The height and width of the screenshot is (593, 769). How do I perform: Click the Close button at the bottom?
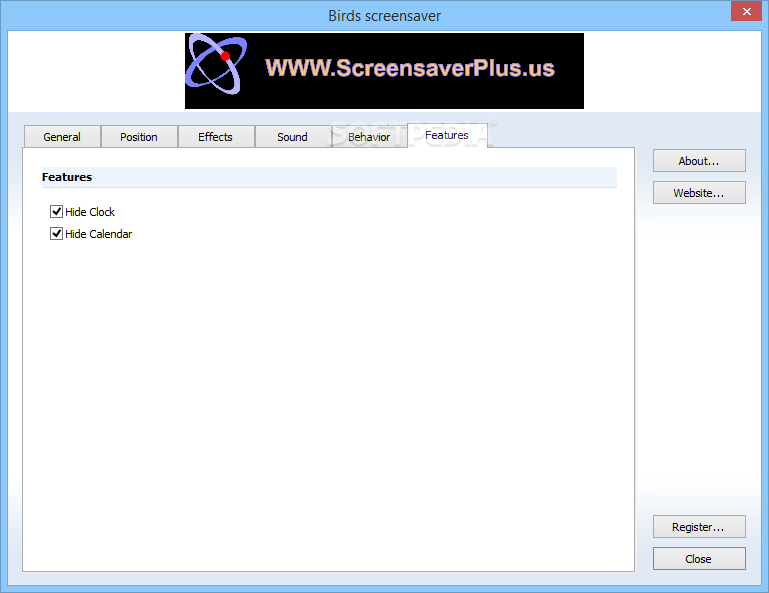[699, 559]
